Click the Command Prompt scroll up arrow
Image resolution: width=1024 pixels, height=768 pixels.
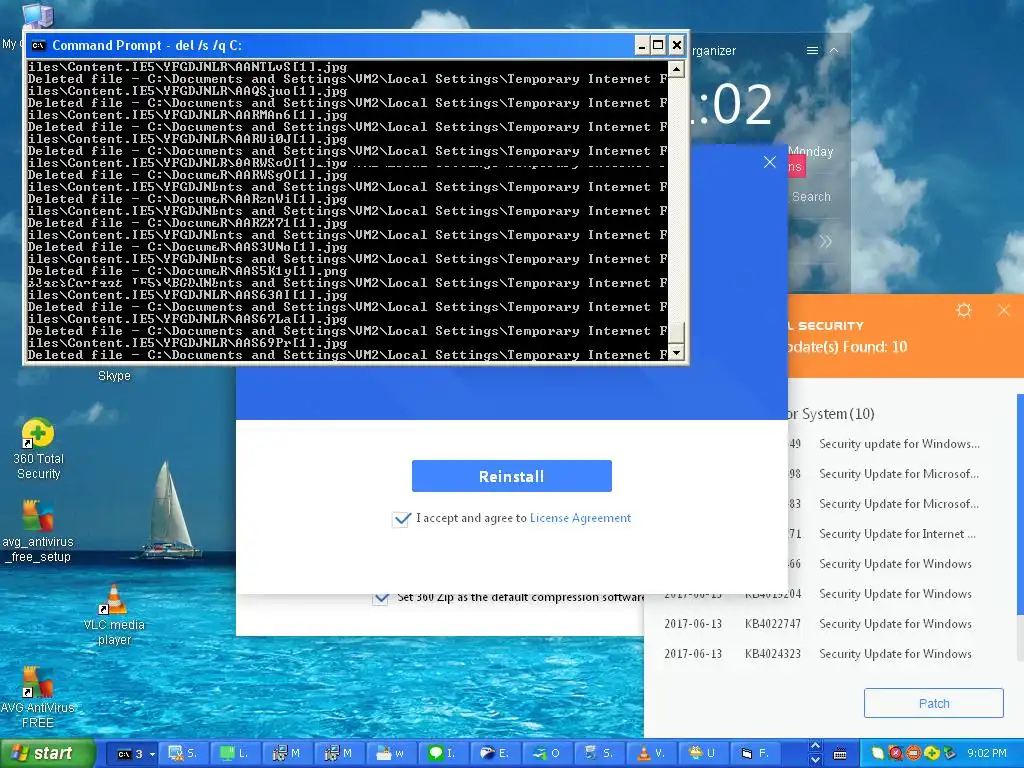677,69
